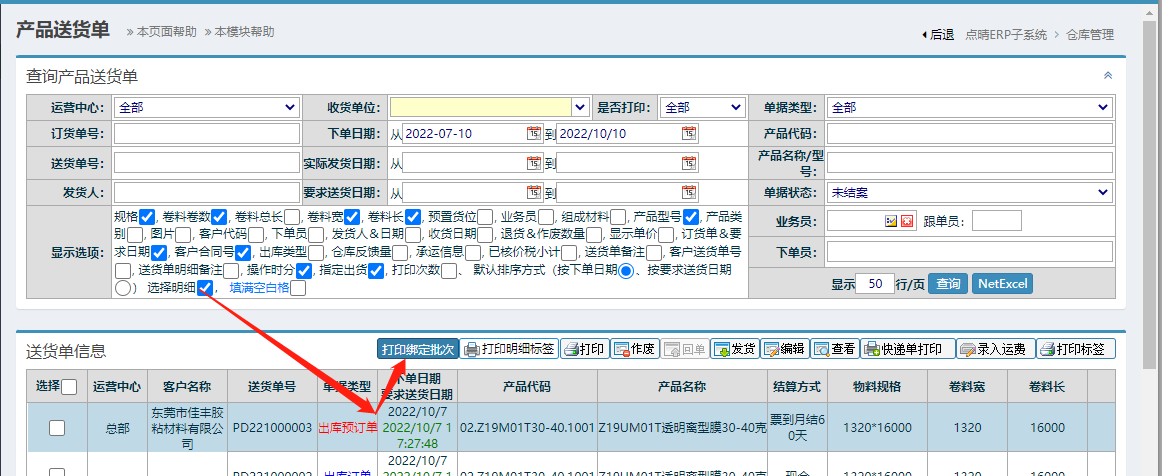Image resolution: width=1162 pixels, height=476 pixels.
Task: Click 后退 back arrow link
Action: (937, 34)
